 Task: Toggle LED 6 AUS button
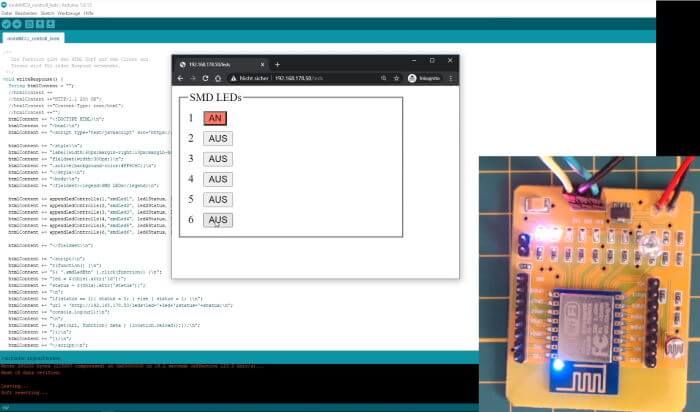pyautogui.click(x=218, y=220)
